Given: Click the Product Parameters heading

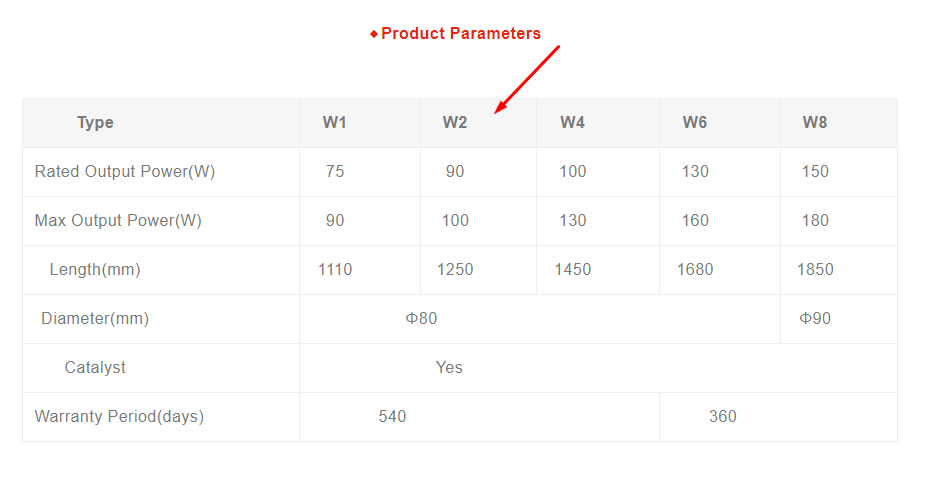Looking at the screenshot, I should 461,33.
